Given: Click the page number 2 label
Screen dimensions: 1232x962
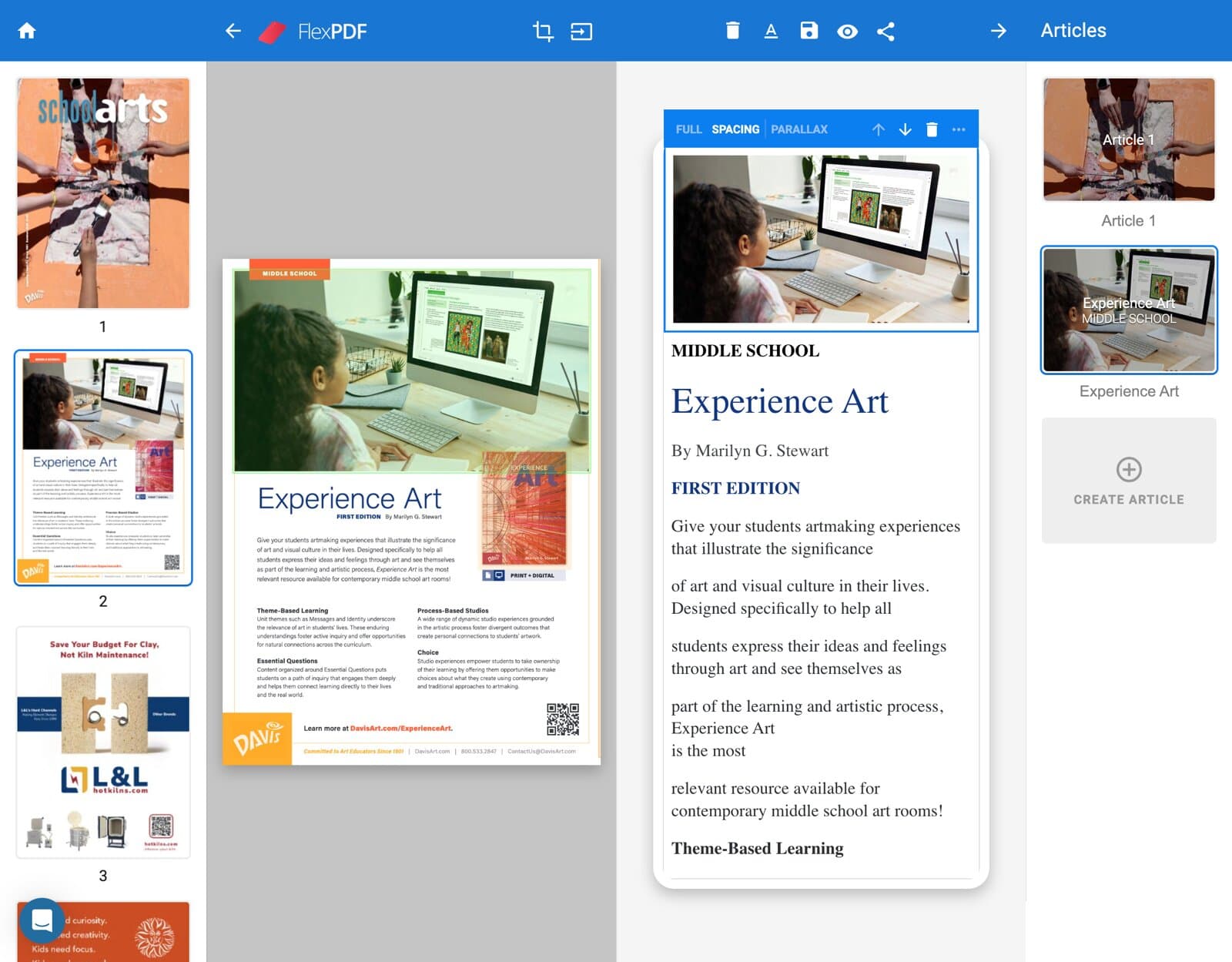Looking at the screenshot, I should [103, 602].
